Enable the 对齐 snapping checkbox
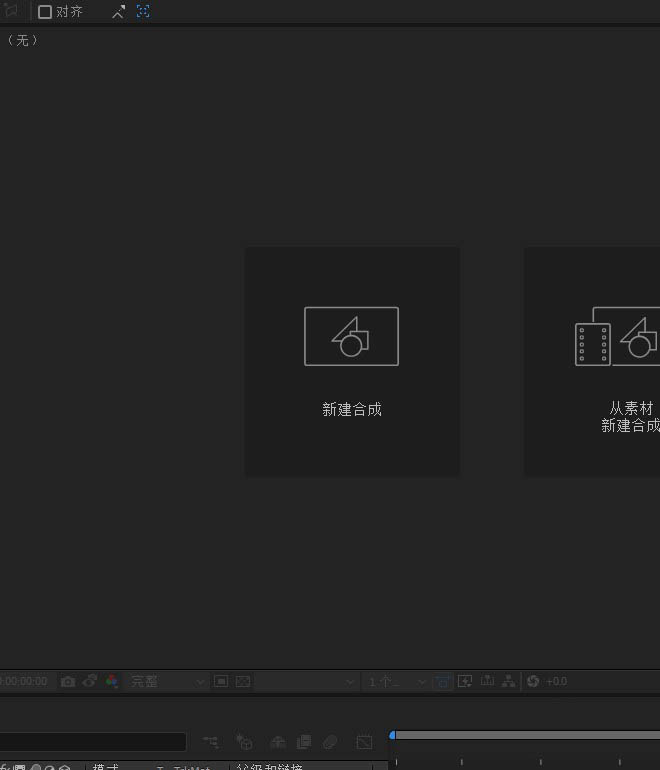The width and height of the screenshot is (660, 770). pyautogui.click(x=45, y=12)
